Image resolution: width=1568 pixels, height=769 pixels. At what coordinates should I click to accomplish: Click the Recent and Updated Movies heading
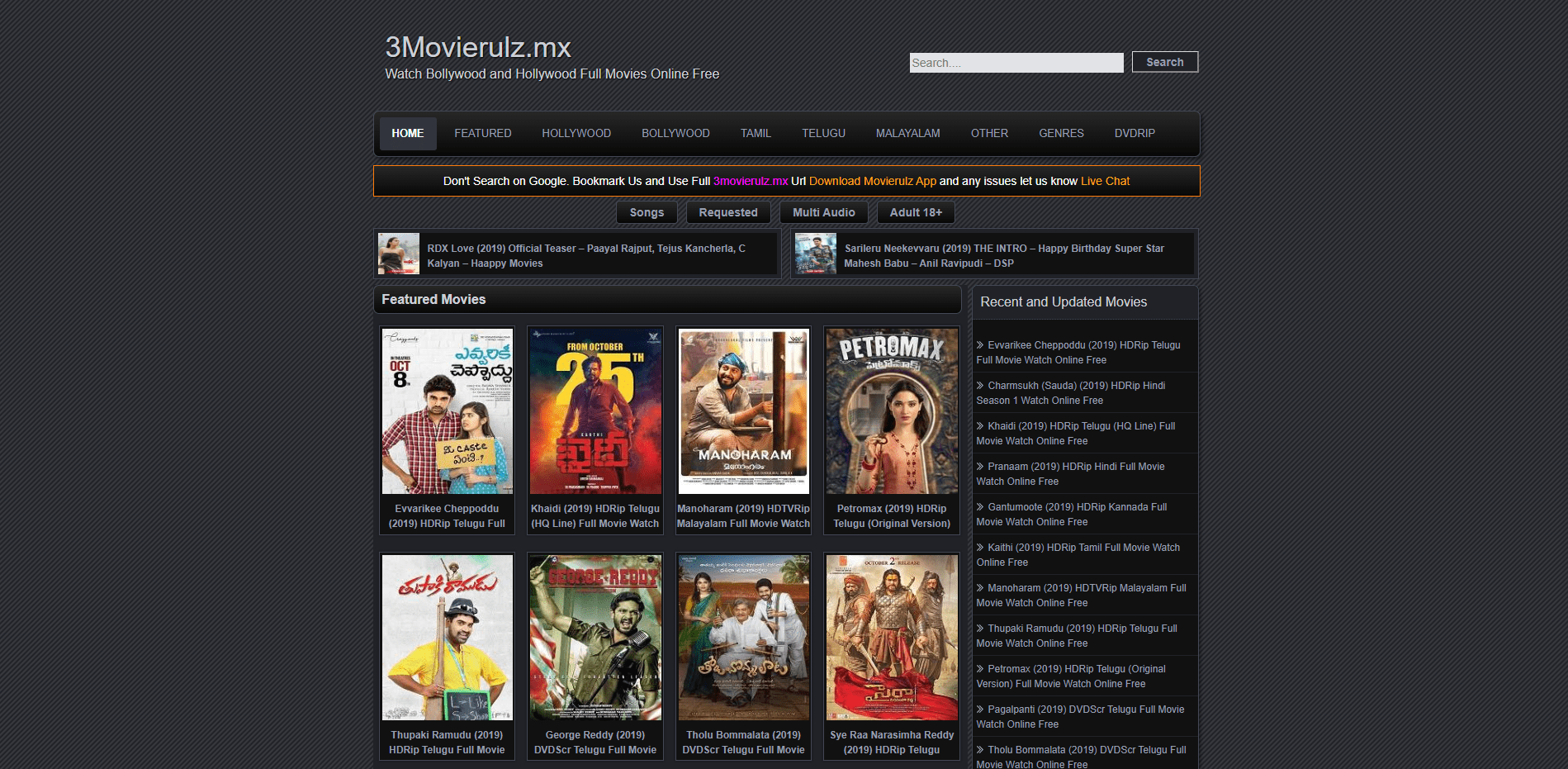(1063, 302)
